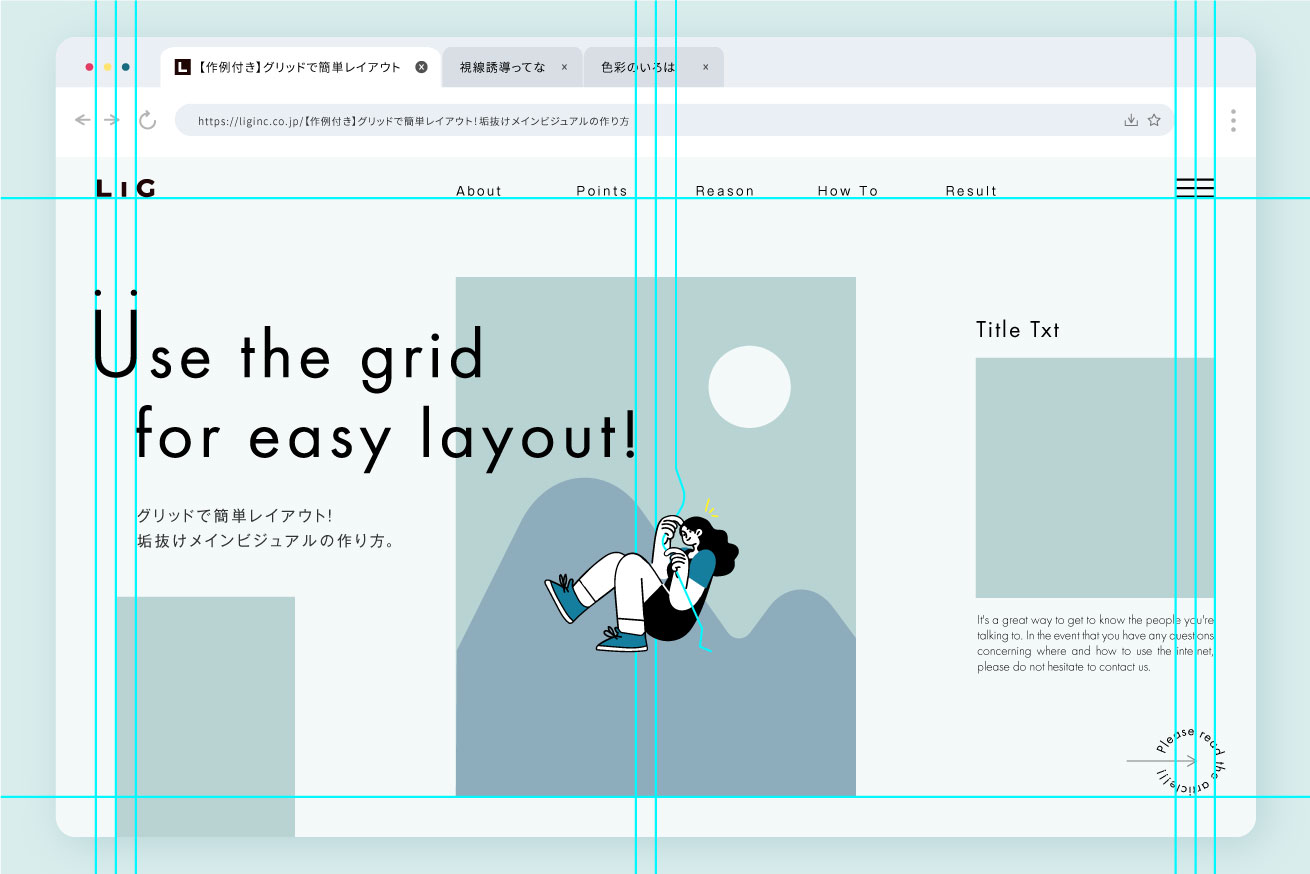Image resolution: width=1310 pixels, height=874 pixels.
Task: Click the download icon in address bar
Action: 1131,120
